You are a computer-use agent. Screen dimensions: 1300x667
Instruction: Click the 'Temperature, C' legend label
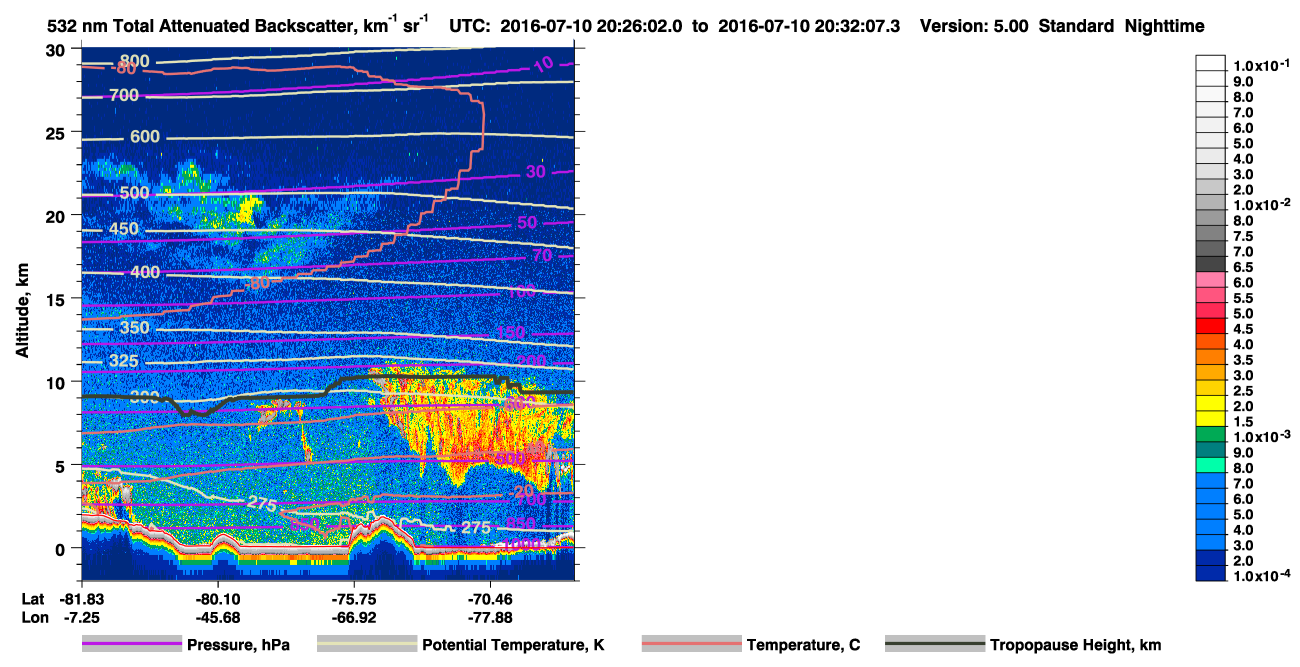pos(803,645)
